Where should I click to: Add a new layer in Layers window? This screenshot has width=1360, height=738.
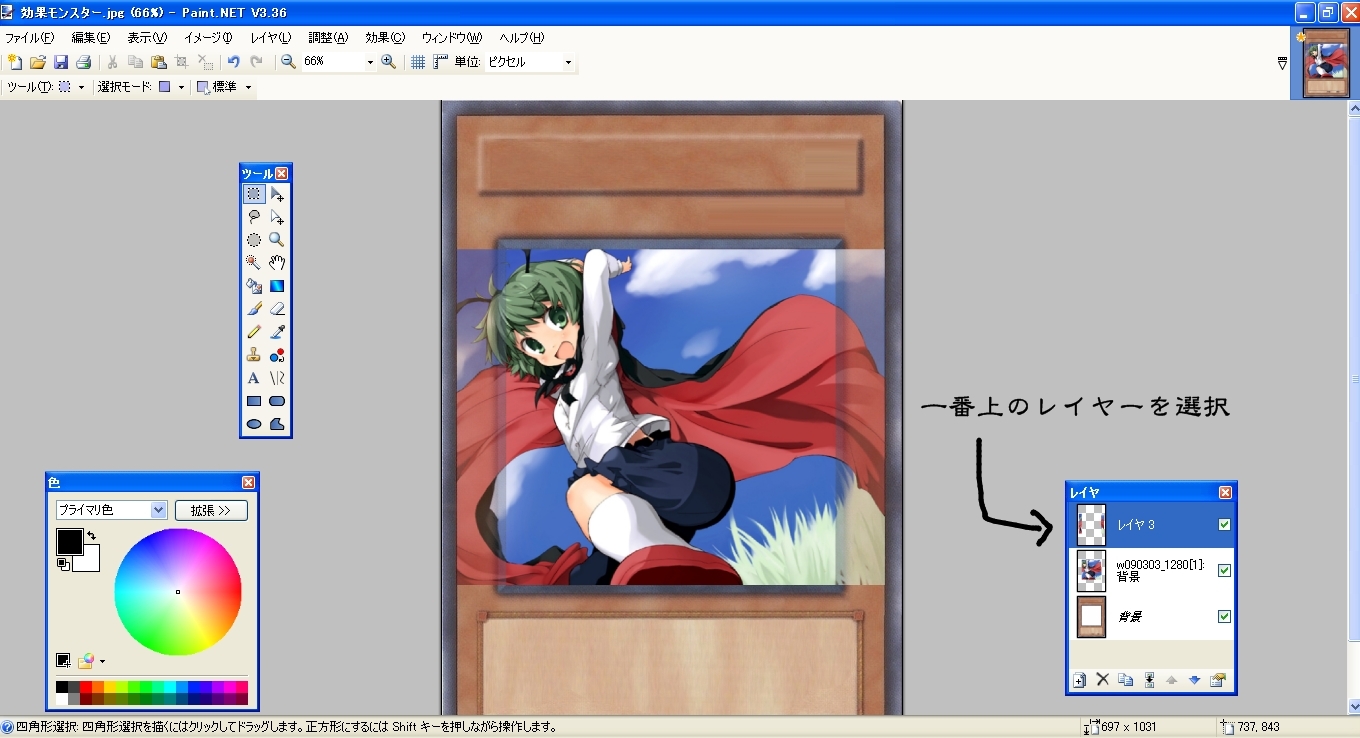tap(1080, 680)
